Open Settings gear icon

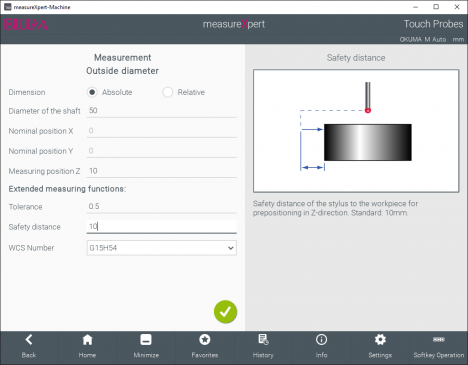(x=380, y=340)
